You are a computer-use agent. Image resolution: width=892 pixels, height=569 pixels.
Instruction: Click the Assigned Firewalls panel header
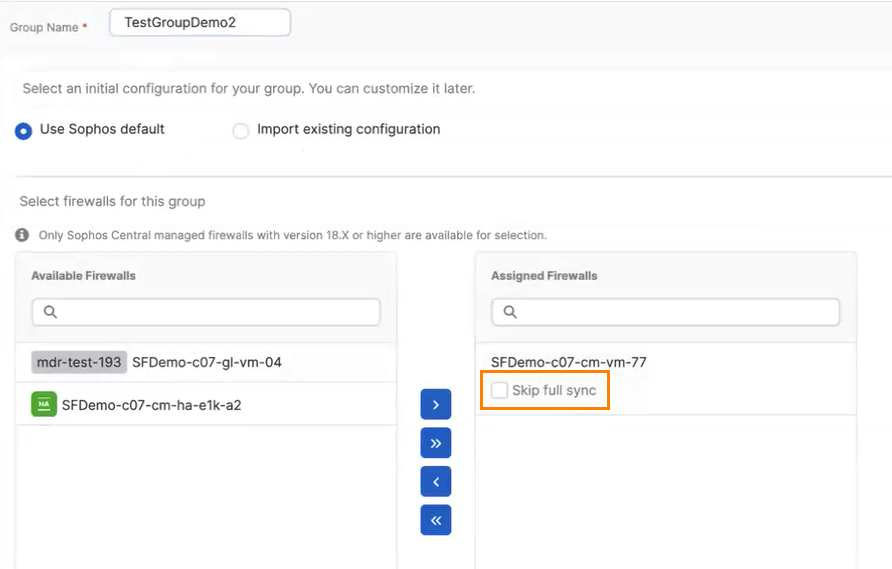(x=544, y=275)
